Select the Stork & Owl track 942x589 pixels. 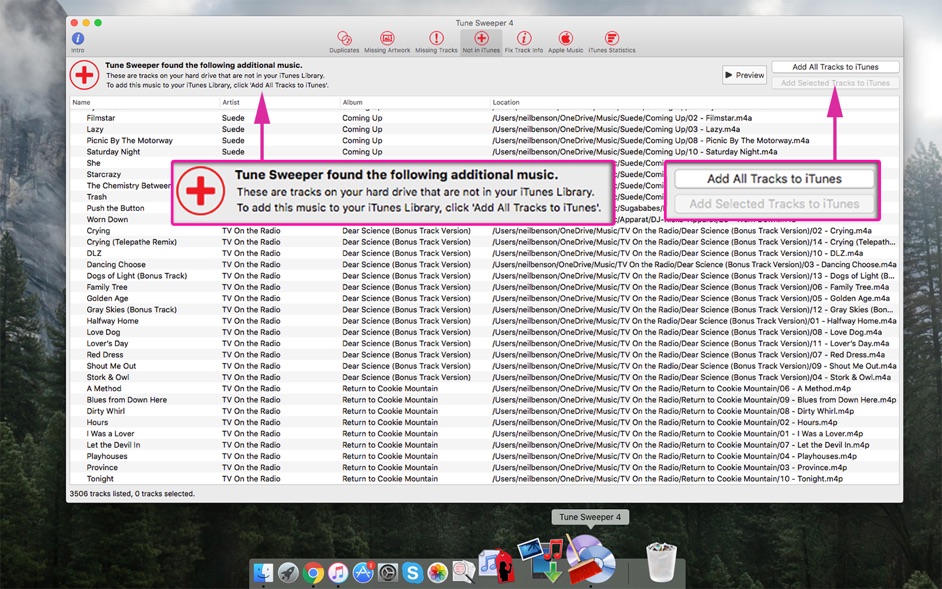(484, 377)
